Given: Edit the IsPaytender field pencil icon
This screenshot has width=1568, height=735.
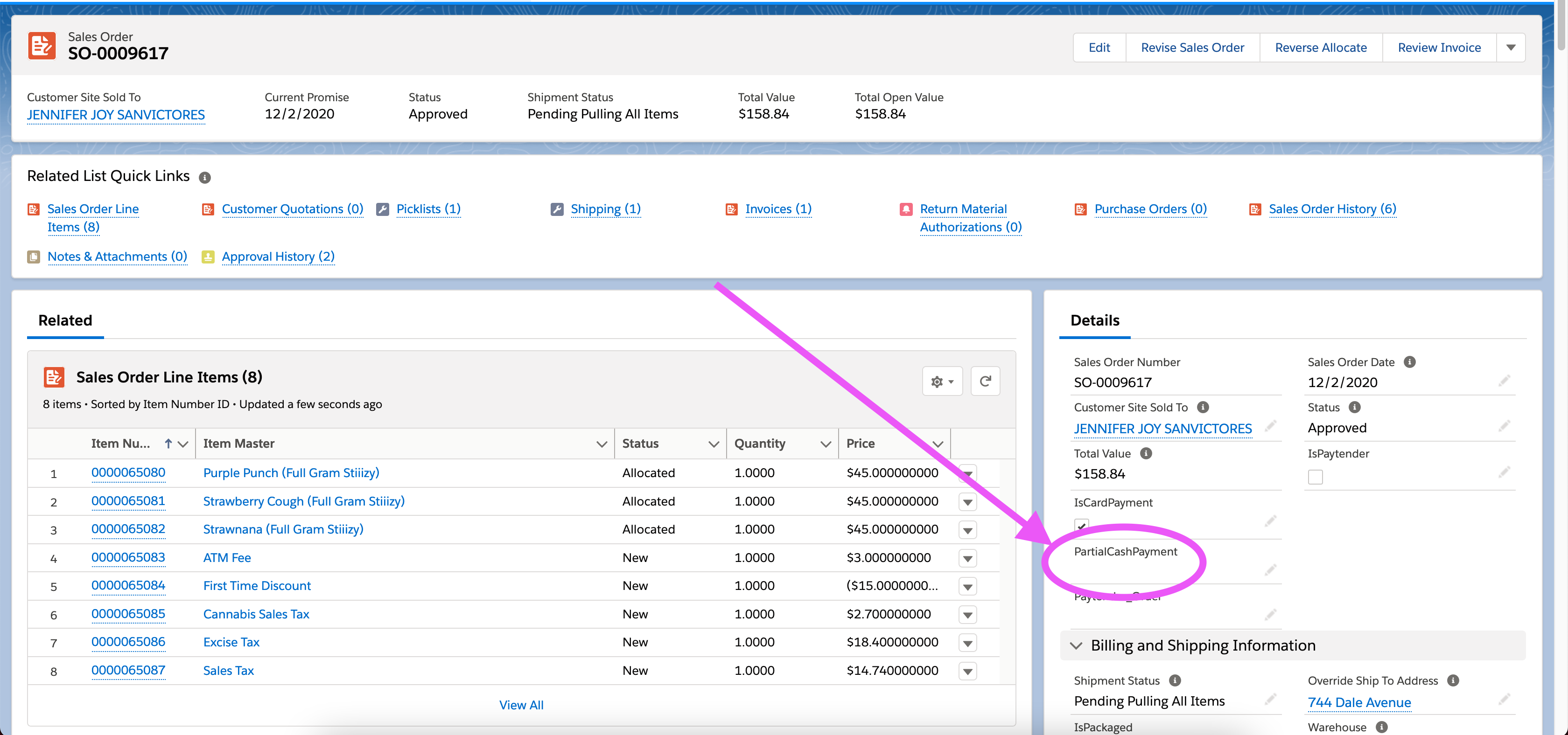Looking at the screenshot, I should [x=1504, y=472].
